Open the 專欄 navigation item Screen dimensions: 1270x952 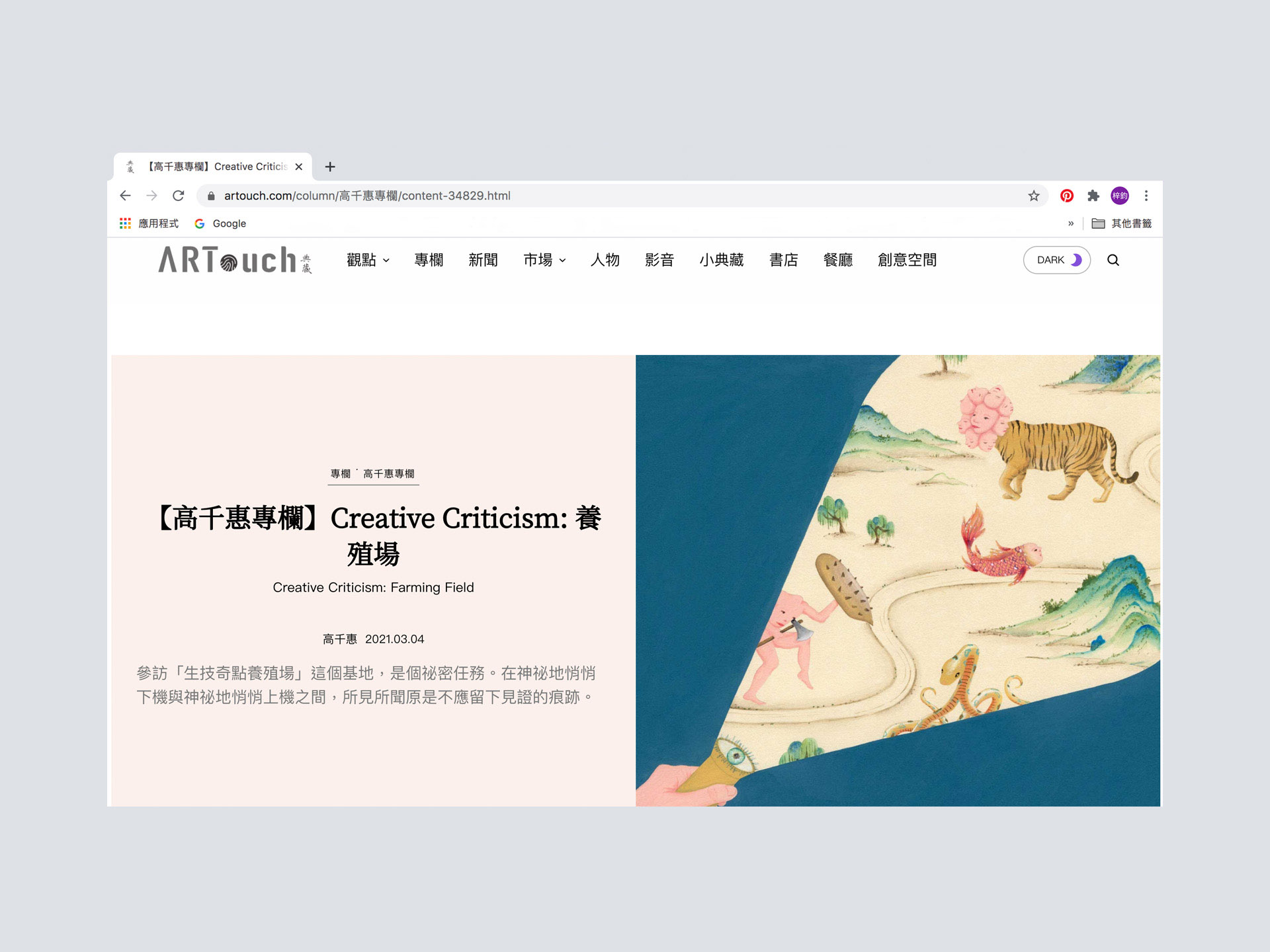click(429, 260)
